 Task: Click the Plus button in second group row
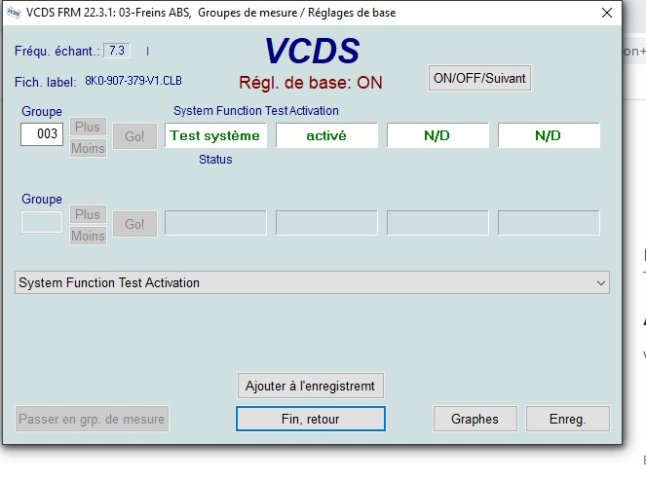[x=88, y=214]
